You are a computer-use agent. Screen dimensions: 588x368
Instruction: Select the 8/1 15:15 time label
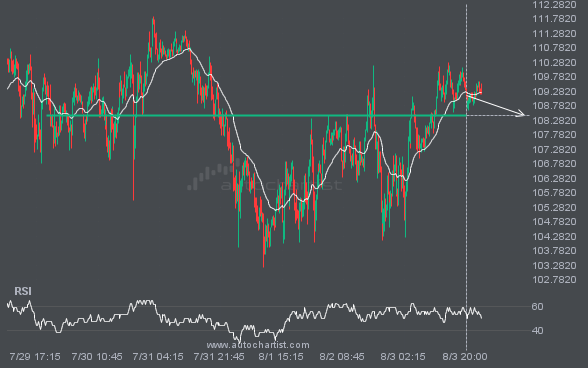point(281,356)
